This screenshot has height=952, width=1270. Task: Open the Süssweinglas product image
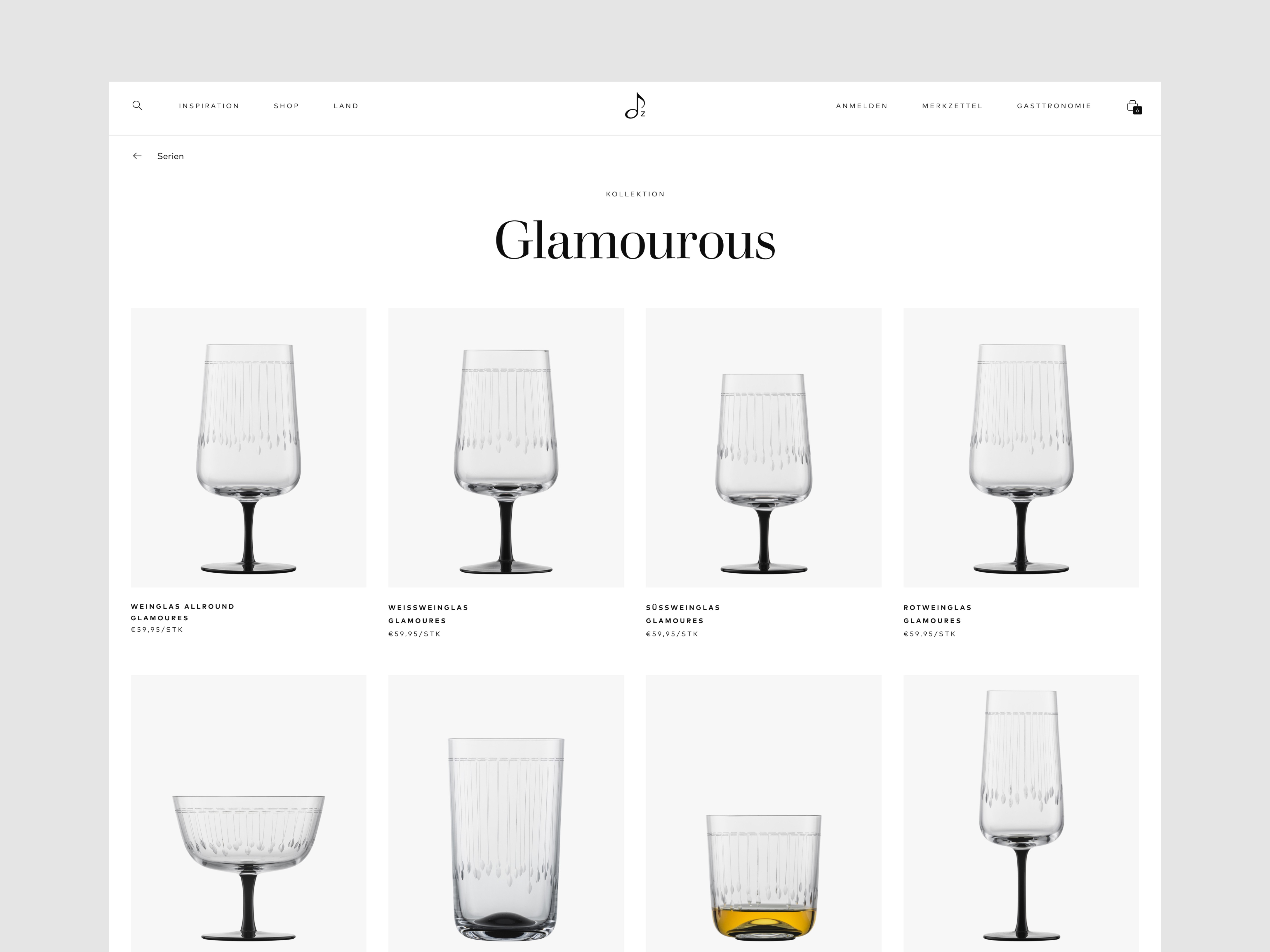[x=764, y=448]
